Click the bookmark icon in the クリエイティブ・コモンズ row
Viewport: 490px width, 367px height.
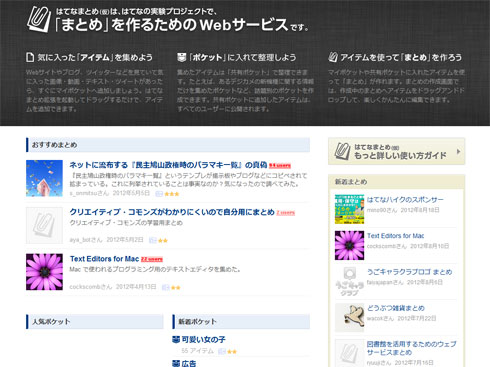pyautogui.click(x=153, y=240)
